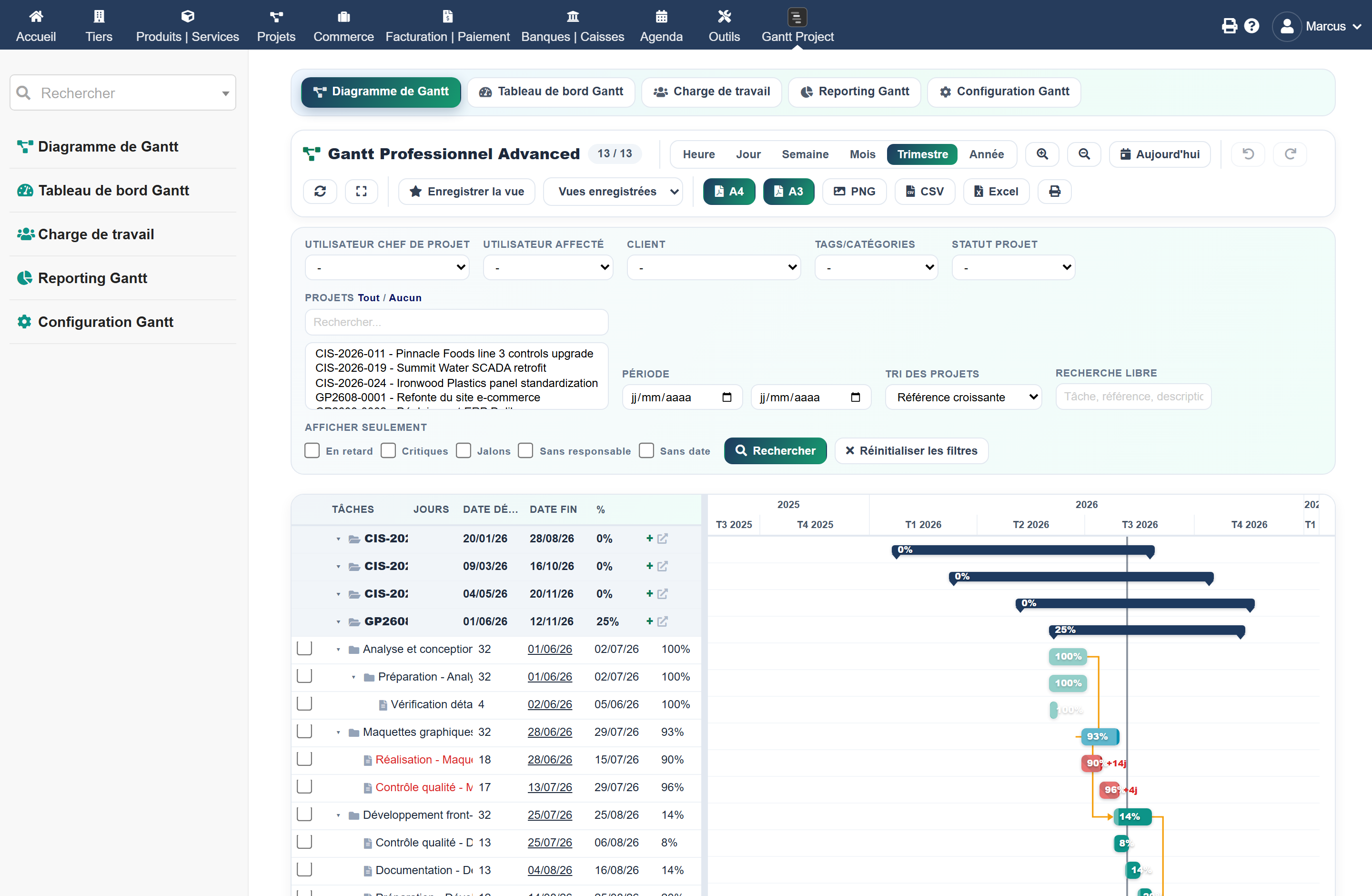
Task: Click the zoom in magnifier icon
Action: pos(1042,154)
